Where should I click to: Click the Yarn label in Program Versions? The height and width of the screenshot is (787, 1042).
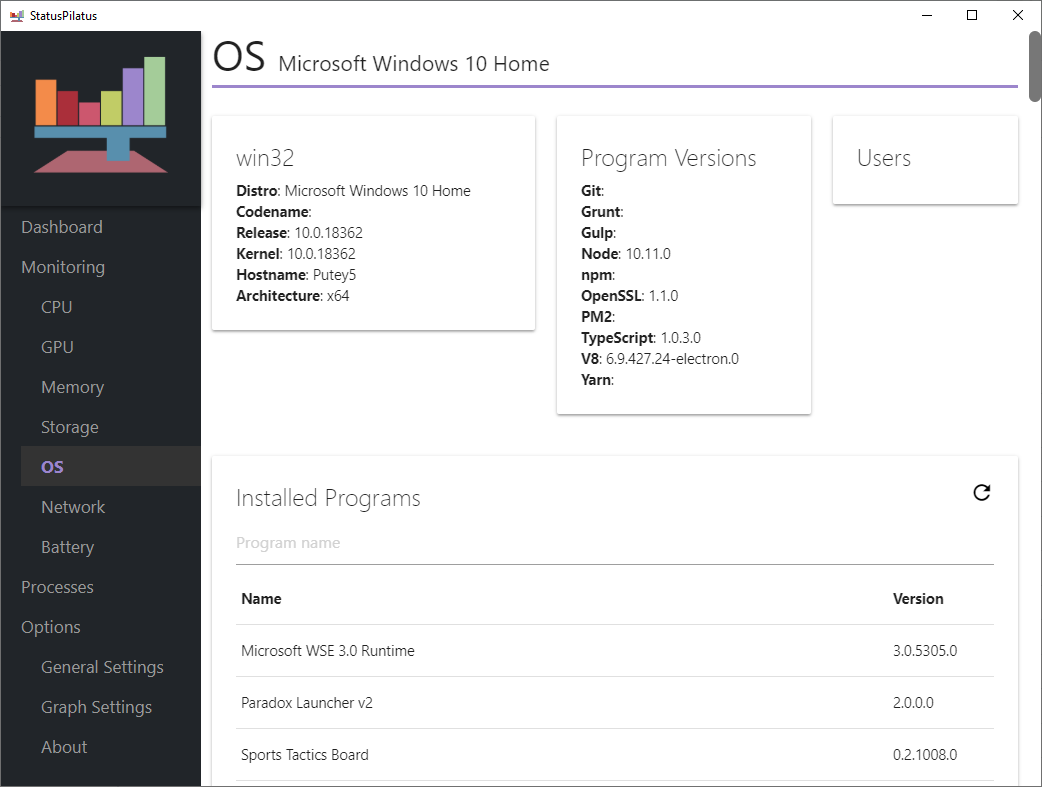pos(597,380)
